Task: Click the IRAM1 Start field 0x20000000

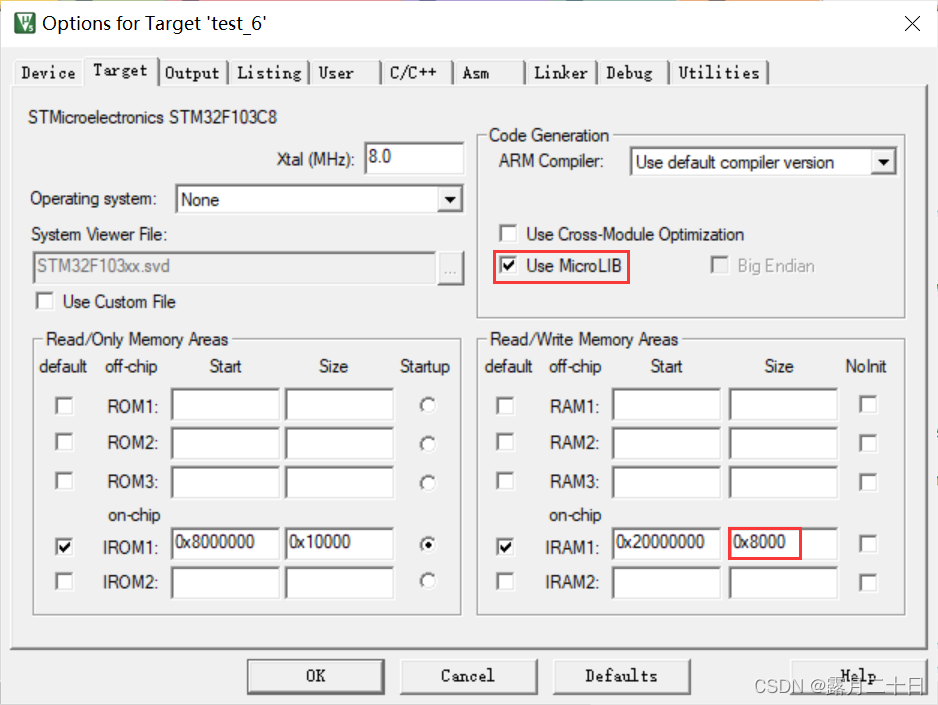Action: (666, 543)
